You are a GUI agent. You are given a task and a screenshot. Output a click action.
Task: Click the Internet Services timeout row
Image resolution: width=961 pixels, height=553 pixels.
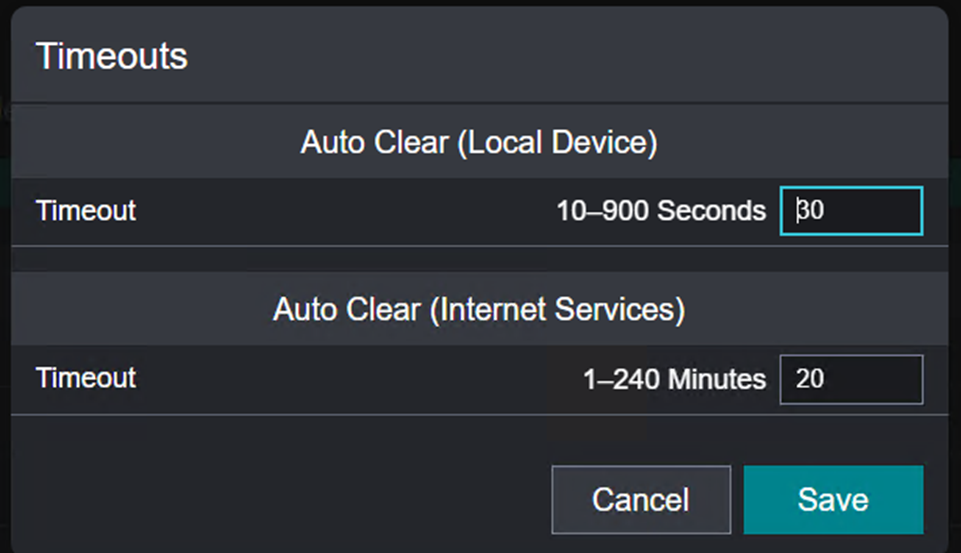(330, 379)
